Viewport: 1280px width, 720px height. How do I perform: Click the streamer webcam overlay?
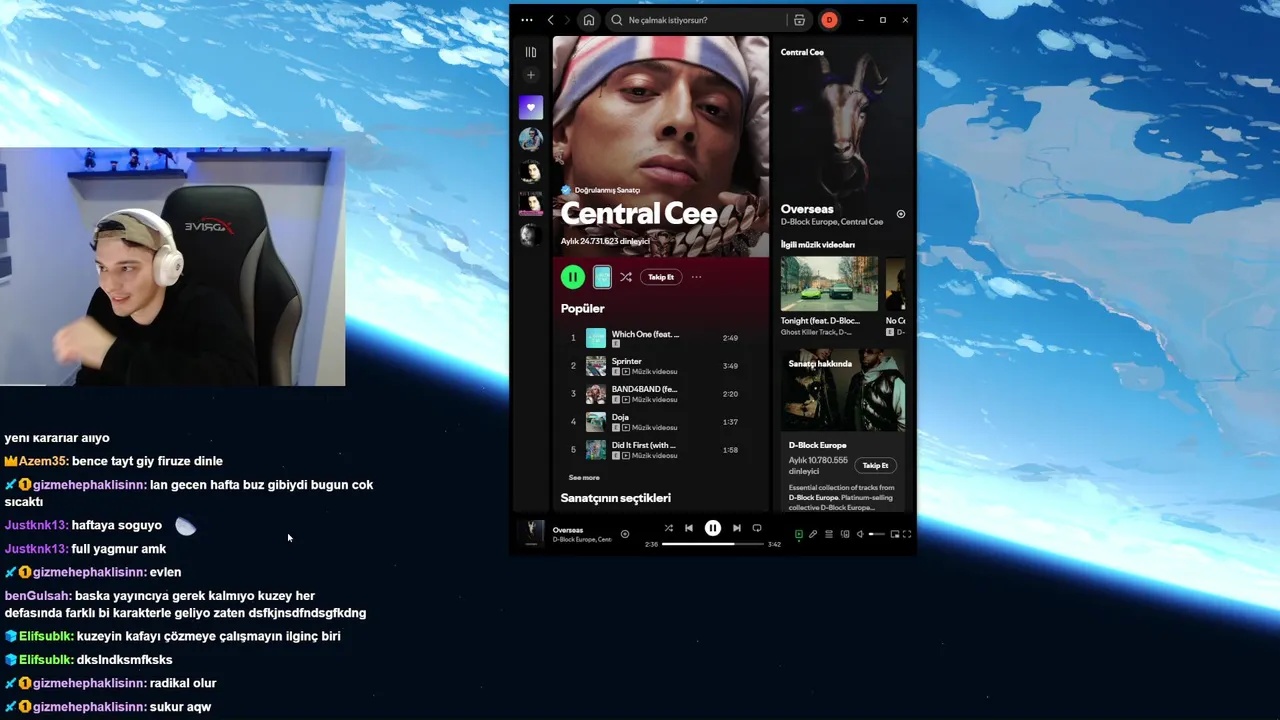pos(172,267)
